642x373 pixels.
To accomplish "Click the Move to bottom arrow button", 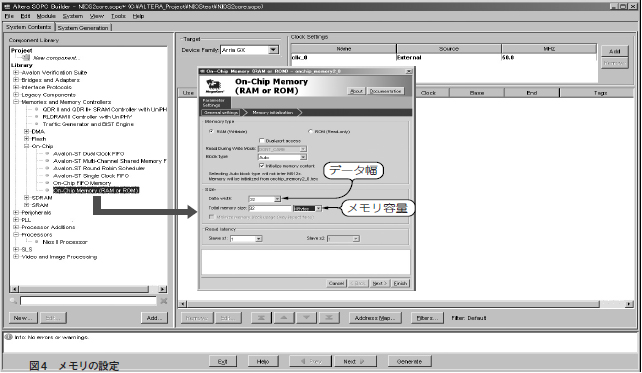I will [x=329, y=318].
